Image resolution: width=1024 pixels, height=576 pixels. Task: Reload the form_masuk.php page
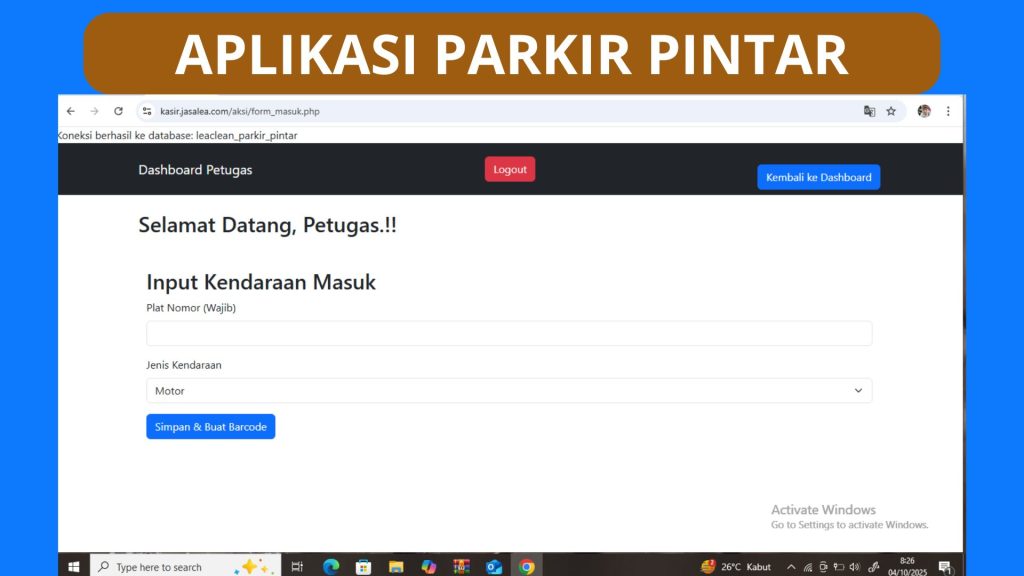[x=119, y=111]
